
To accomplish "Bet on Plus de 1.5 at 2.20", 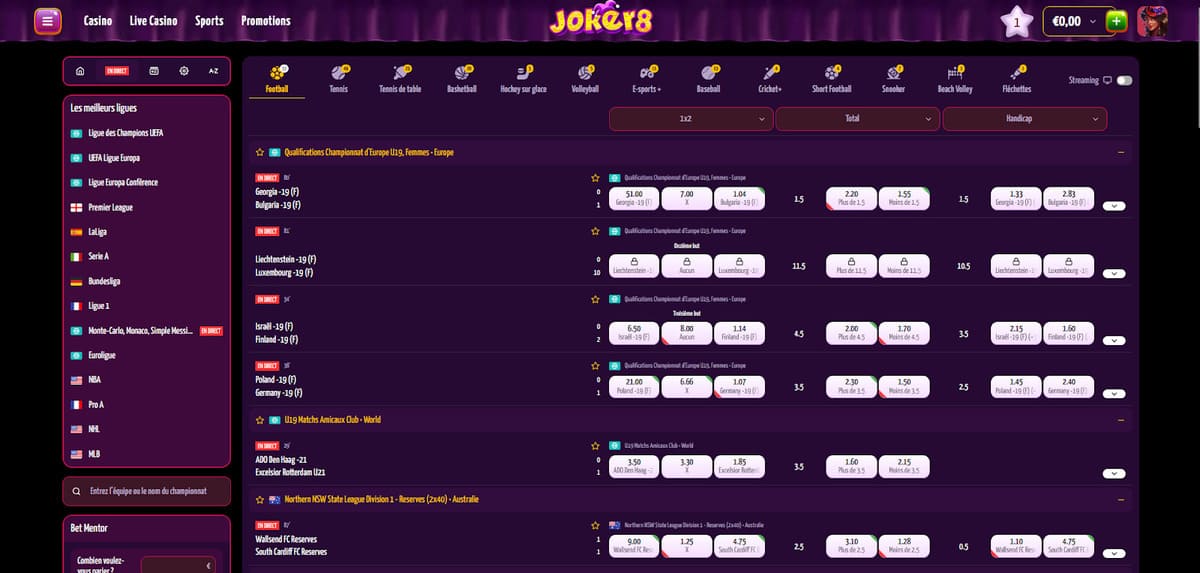I will coord(852,198).
